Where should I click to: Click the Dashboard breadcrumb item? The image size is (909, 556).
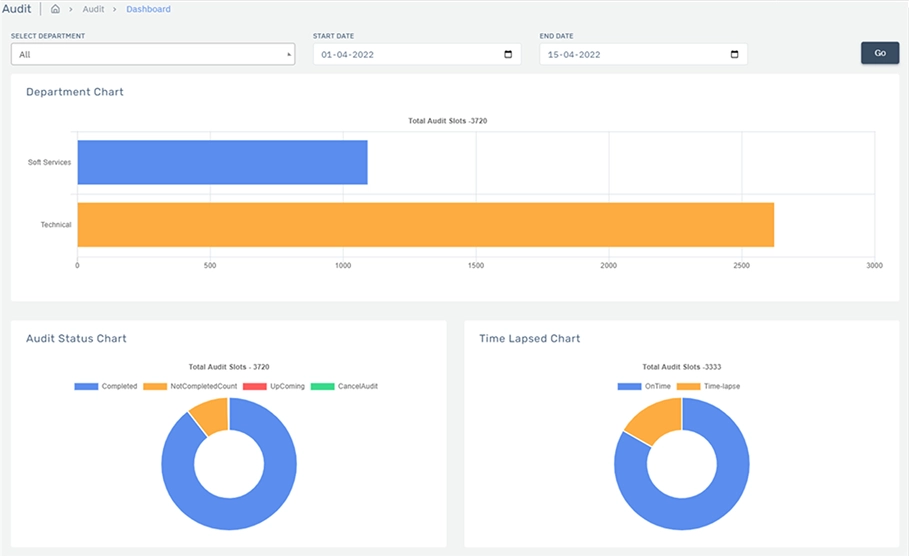pos(148,9)
